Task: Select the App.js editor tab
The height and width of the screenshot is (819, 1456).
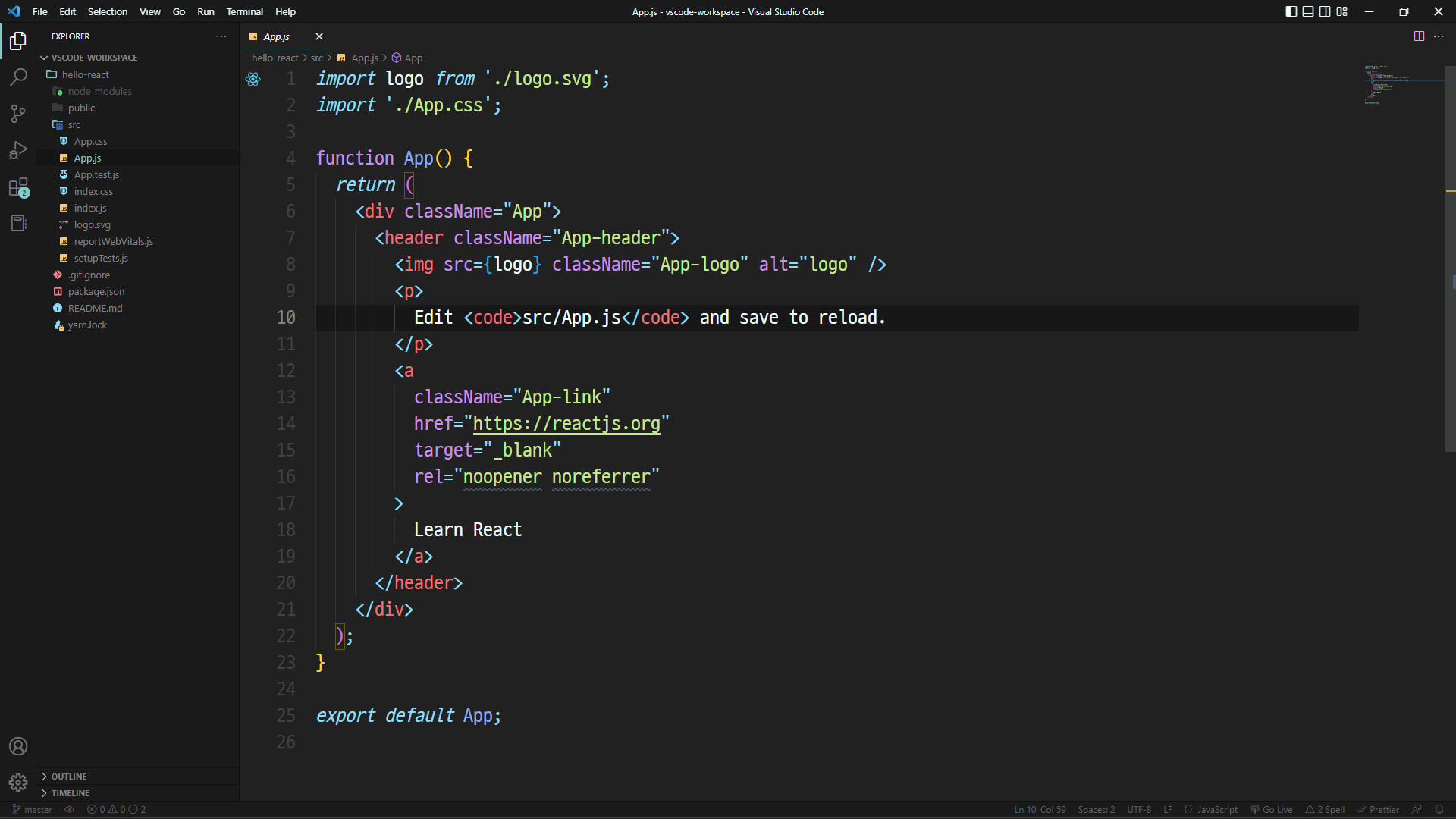Action: pyautogui.click(x=277, y=36)
